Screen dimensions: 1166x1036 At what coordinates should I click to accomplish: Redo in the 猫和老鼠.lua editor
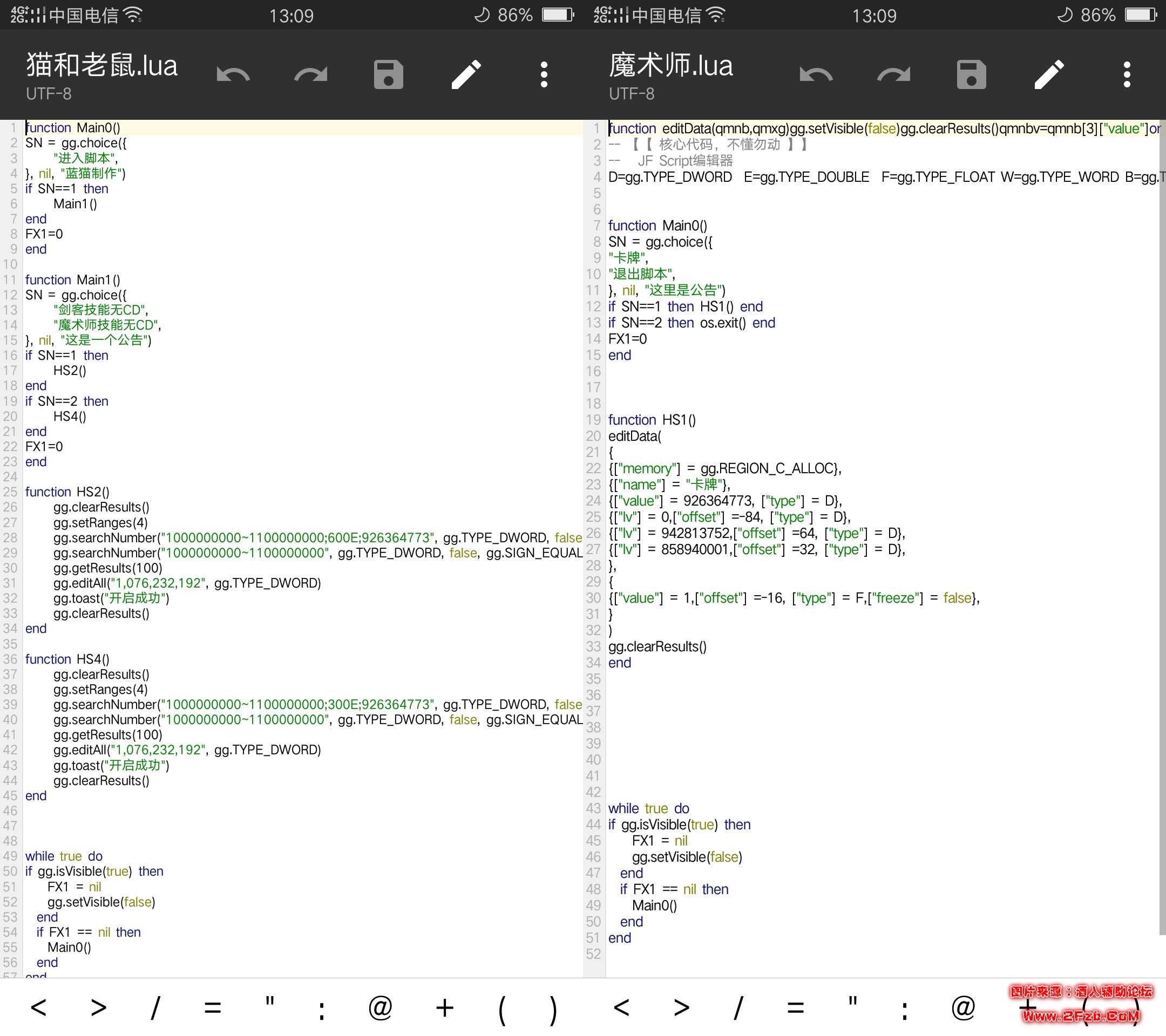[311, 74]
